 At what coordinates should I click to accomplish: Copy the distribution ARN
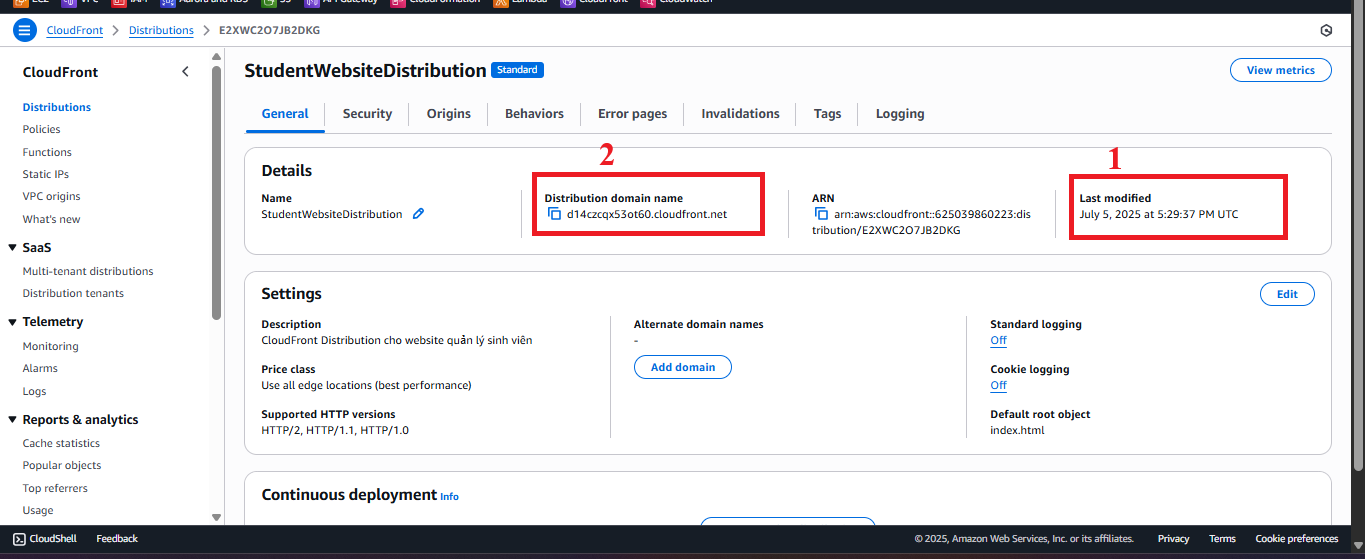pyautogui.click(x=821, y=214)
